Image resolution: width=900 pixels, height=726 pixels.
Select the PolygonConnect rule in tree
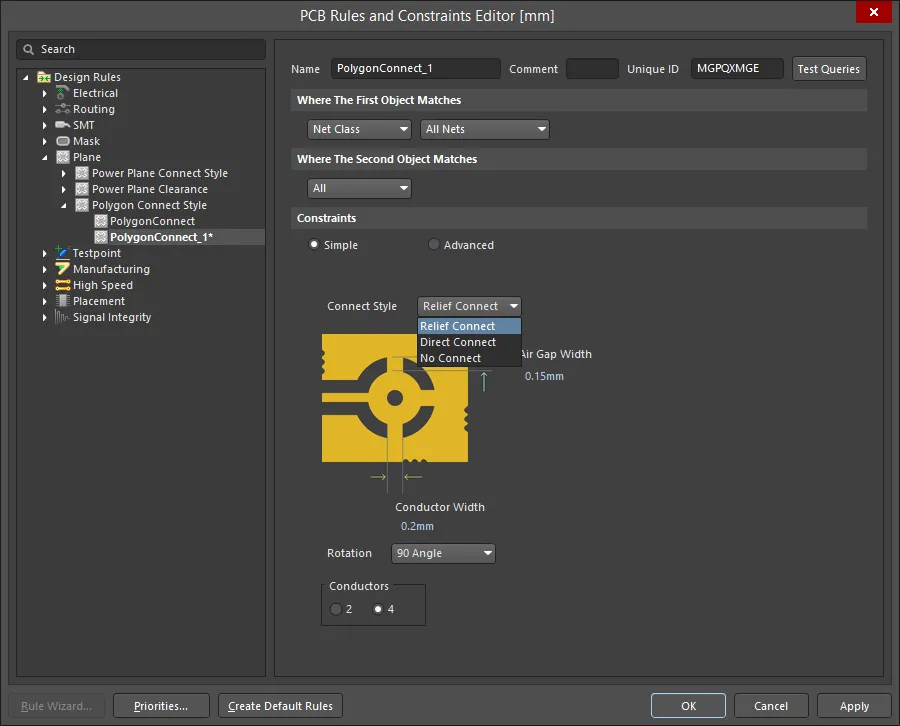click(152, 221)
